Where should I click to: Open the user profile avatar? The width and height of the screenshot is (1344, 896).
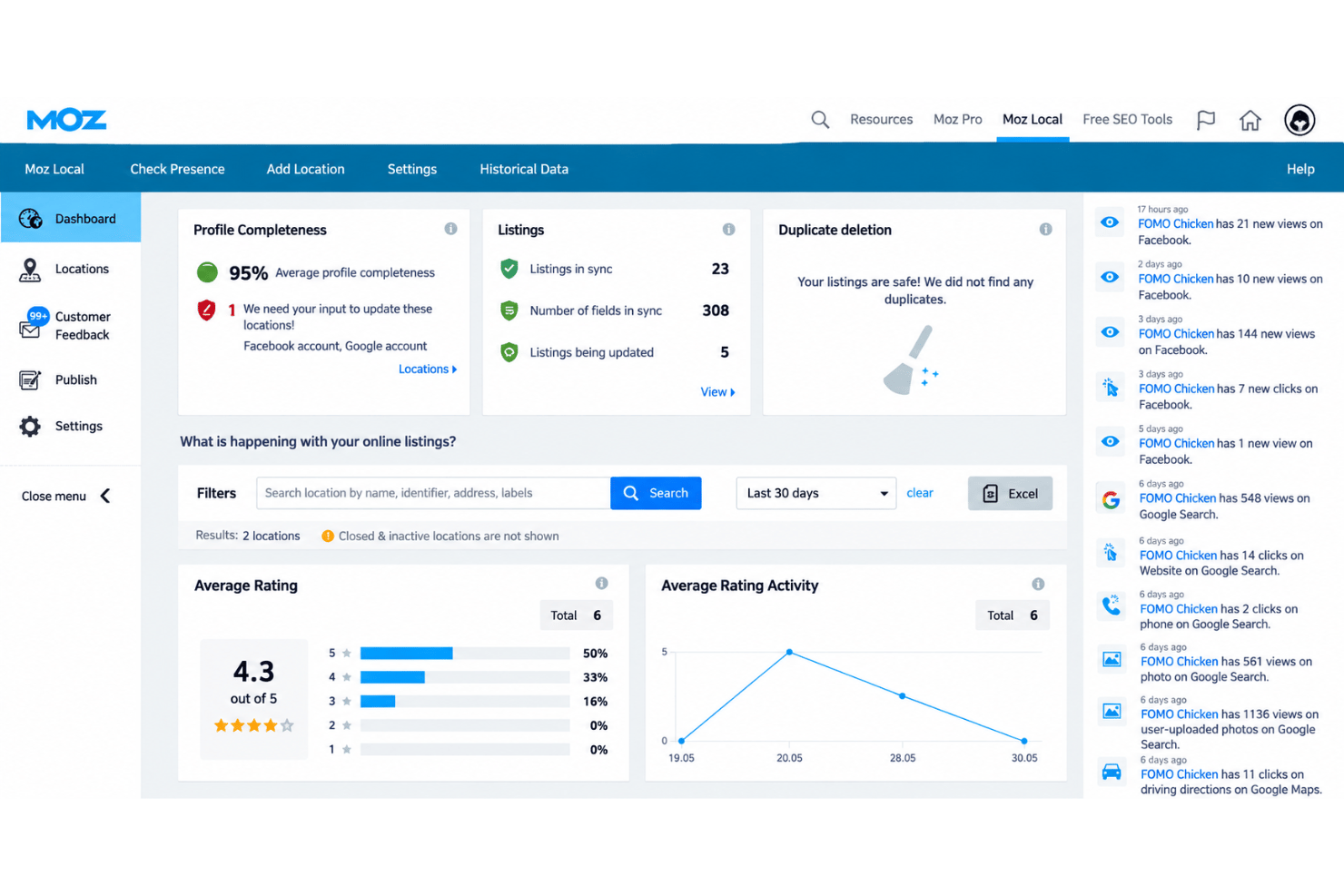[x=1300, y=120]
